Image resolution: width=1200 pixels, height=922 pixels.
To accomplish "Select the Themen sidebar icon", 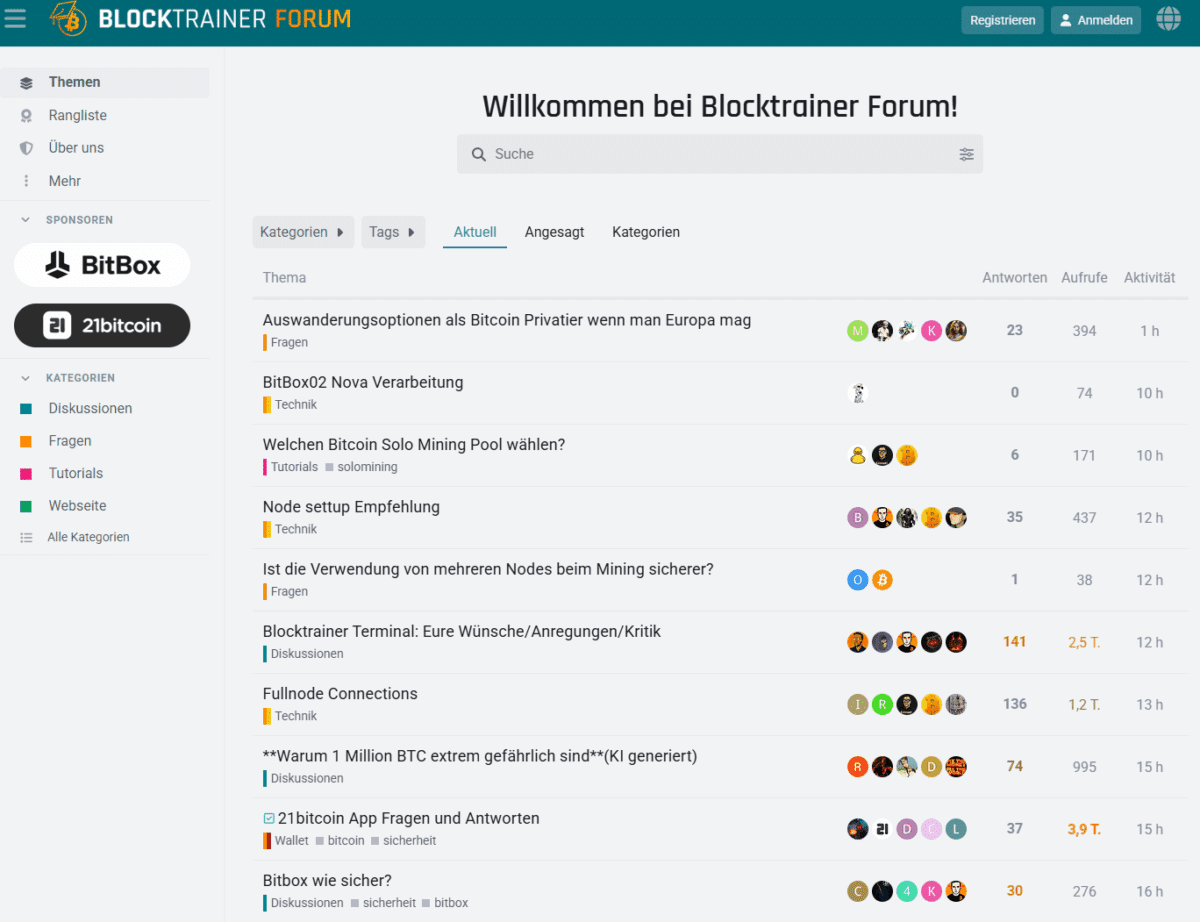I will pos(27,83).
